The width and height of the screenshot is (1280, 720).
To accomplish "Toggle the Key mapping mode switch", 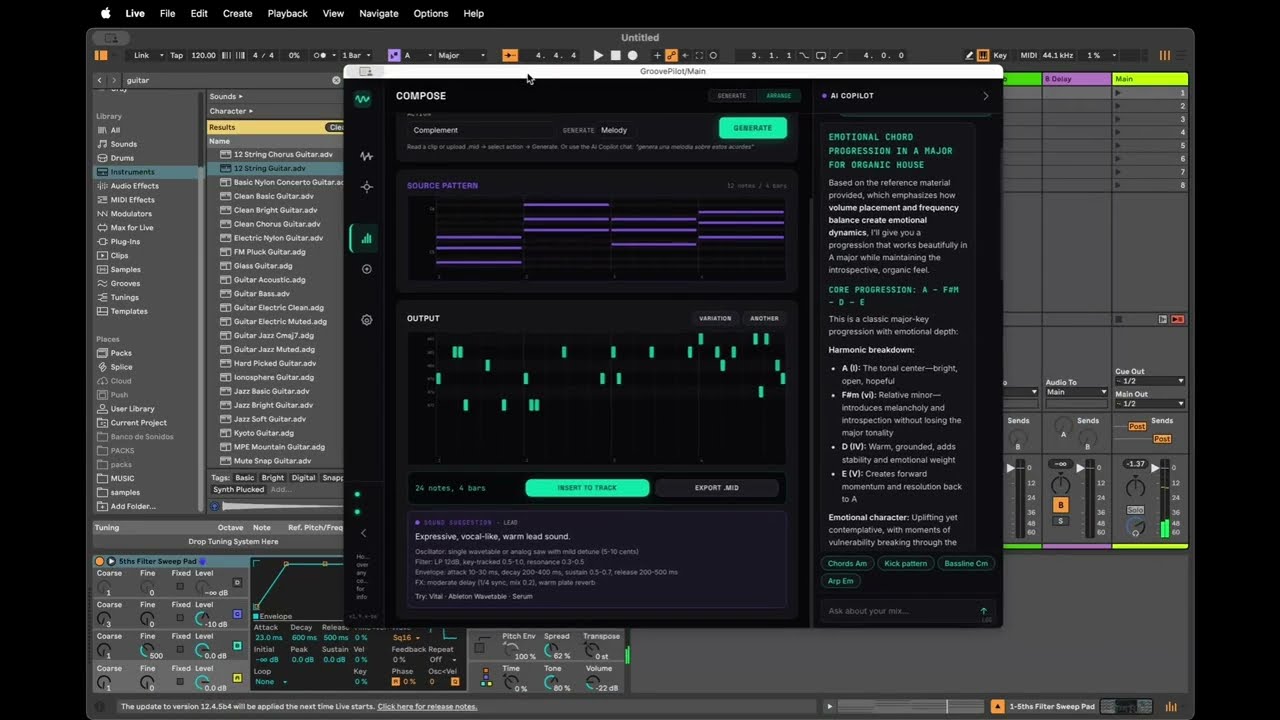I will (1000, 55).
